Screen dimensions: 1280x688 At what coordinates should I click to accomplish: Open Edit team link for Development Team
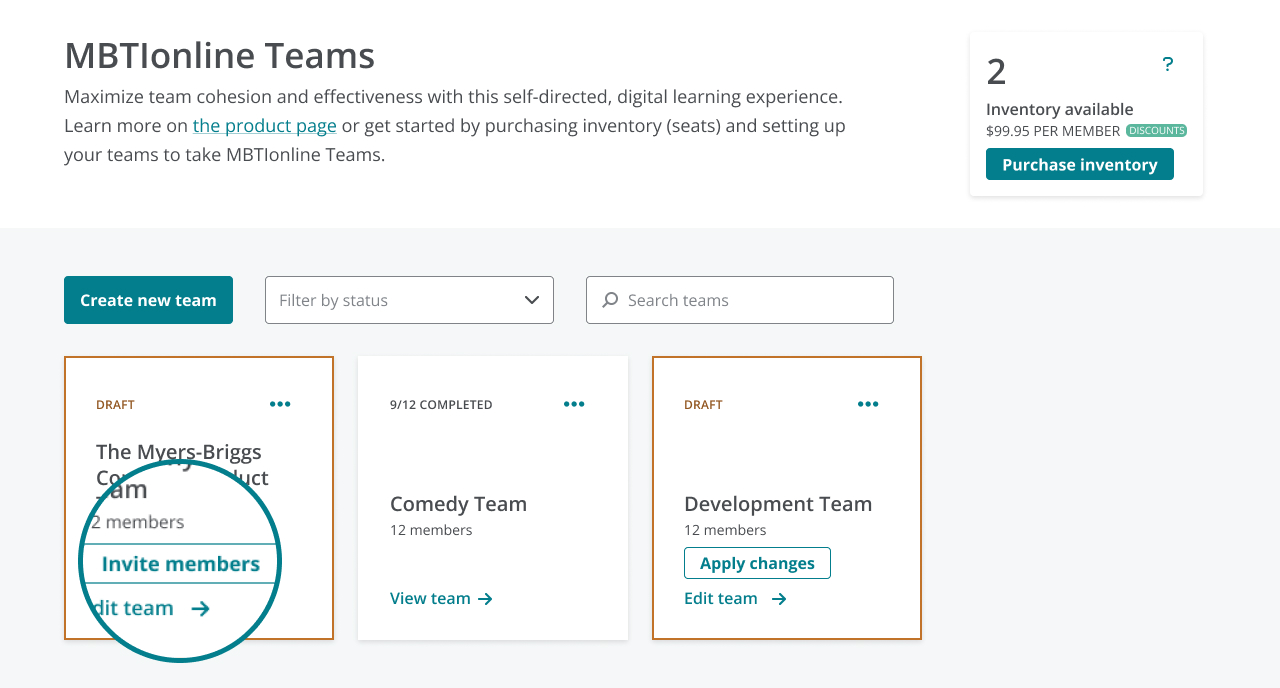(x=735, y=599)
